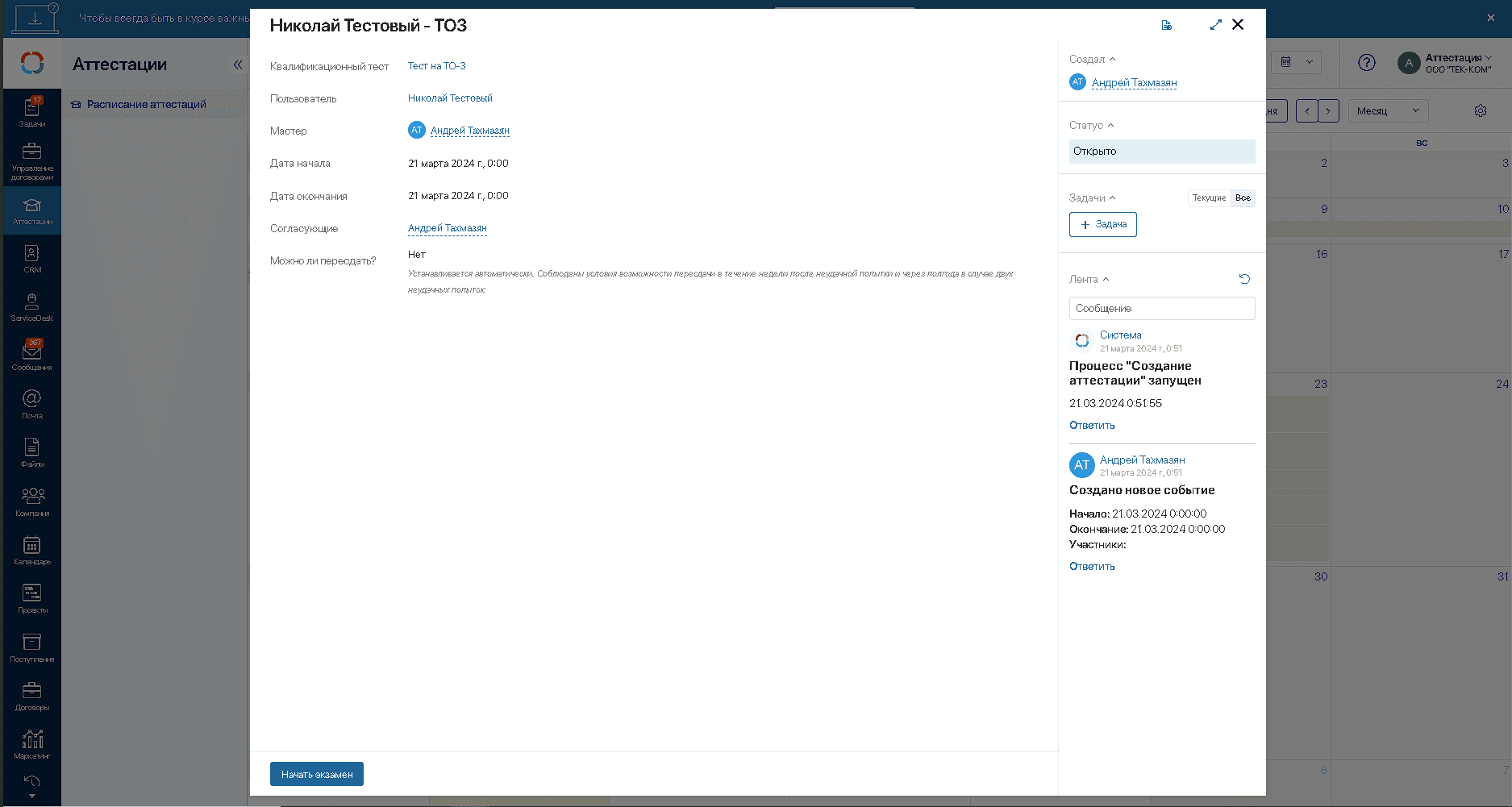
Task: Collapse the Лента section
Action: [x=1089, y=280]
